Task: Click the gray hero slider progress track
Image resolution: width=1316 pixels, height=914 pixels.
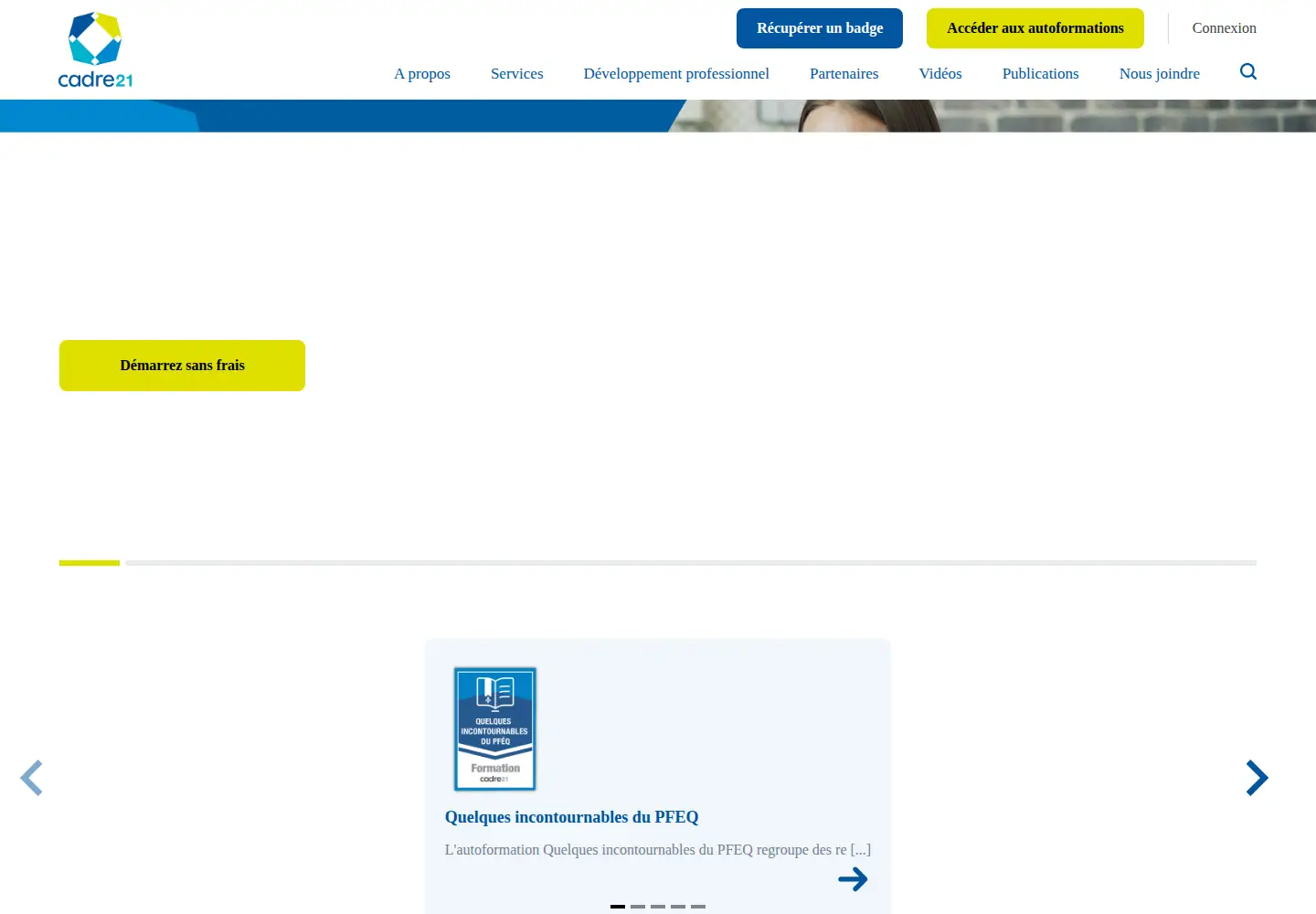Action: (691, 563)
